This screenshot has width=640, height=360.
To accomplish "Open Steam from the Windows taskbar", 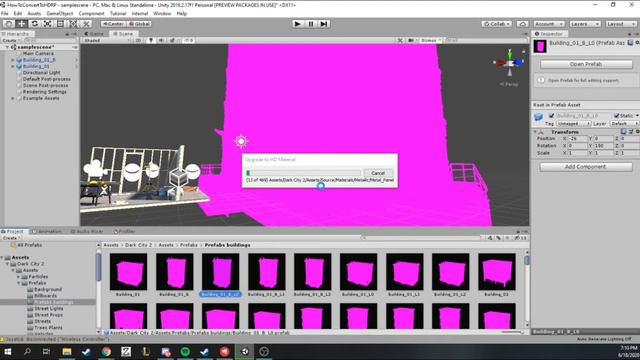I will [x=86, y=351].
